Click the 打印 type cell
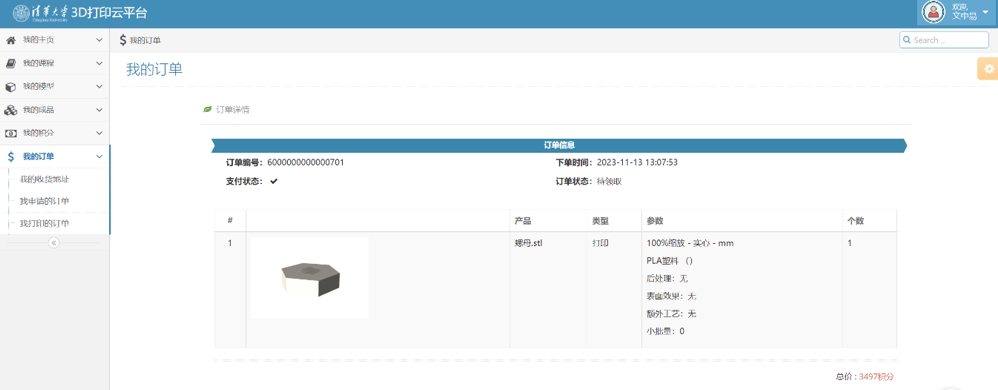This screenshot has width=998, height=390. (600, 243)
